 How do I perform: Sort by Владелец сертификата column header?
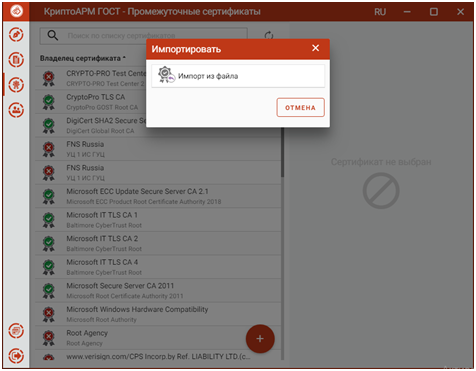[x=83, y=58]
